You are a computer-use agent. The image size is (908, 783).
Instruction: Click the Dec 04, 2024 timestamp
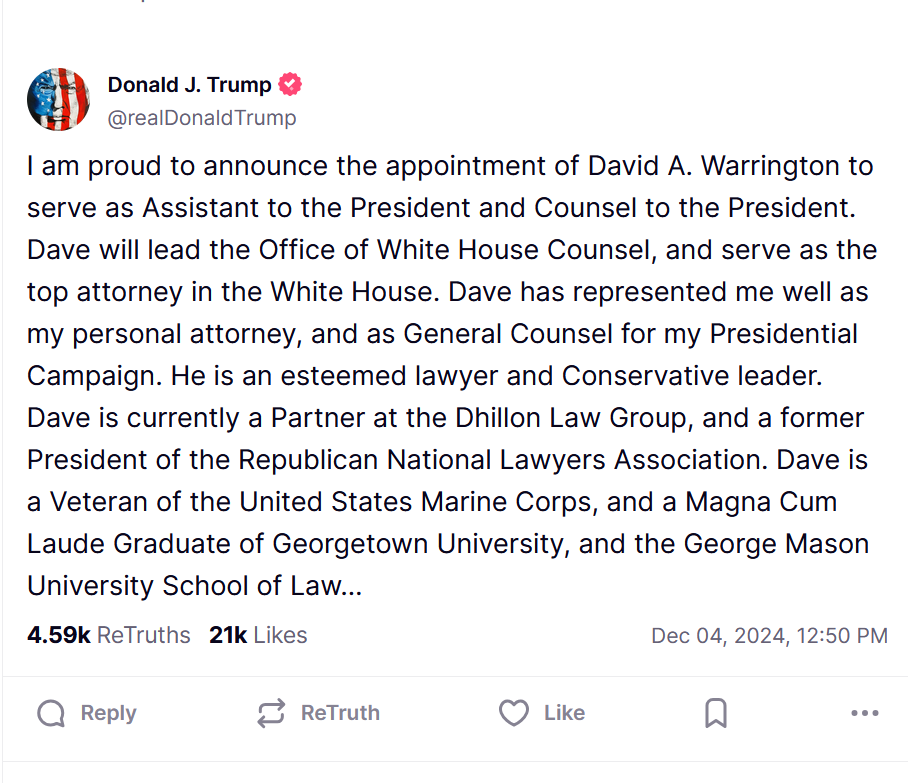(x=769, y=635)
